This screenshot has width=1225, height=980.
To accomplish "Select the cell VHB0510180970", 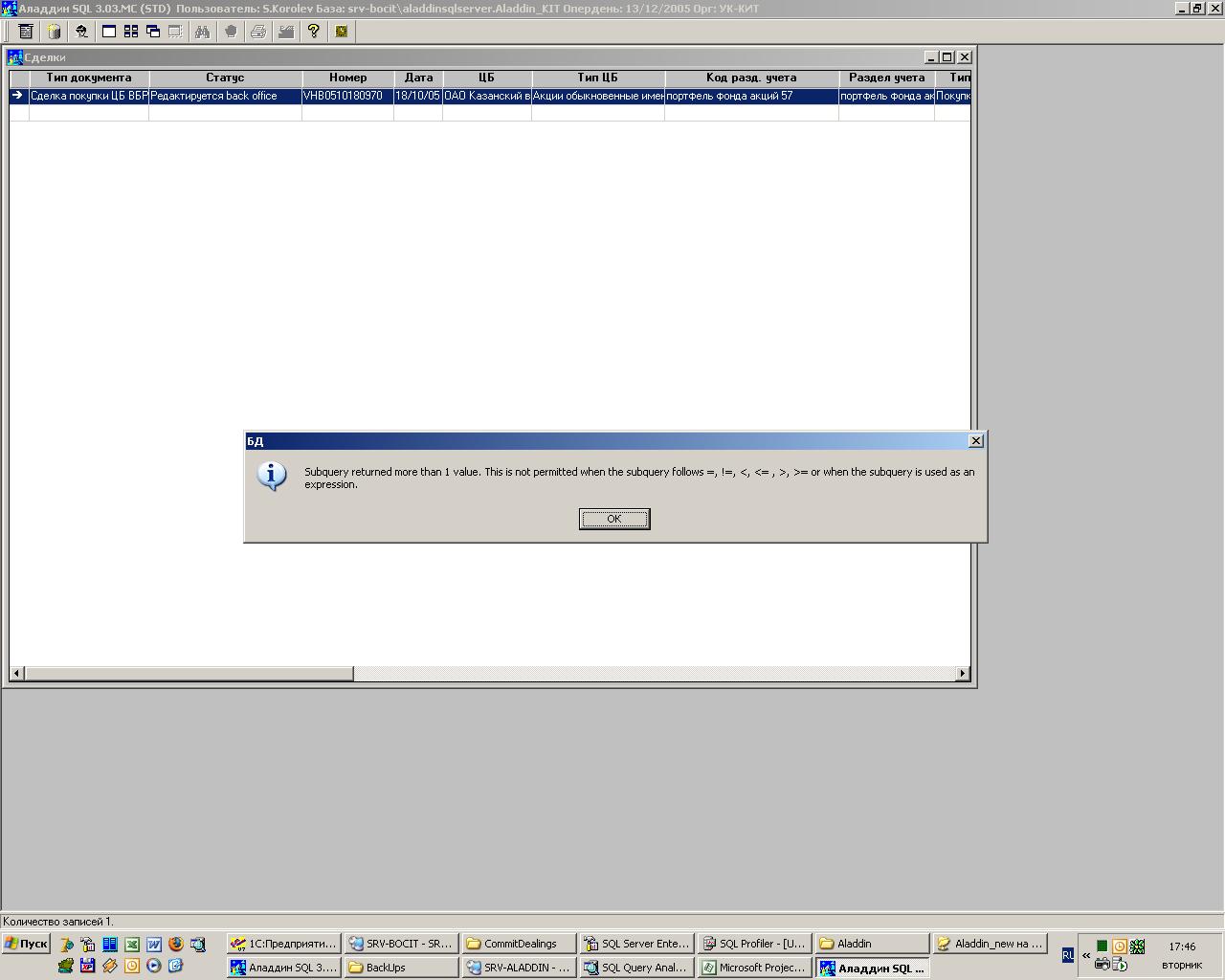I will pos(347,96).
